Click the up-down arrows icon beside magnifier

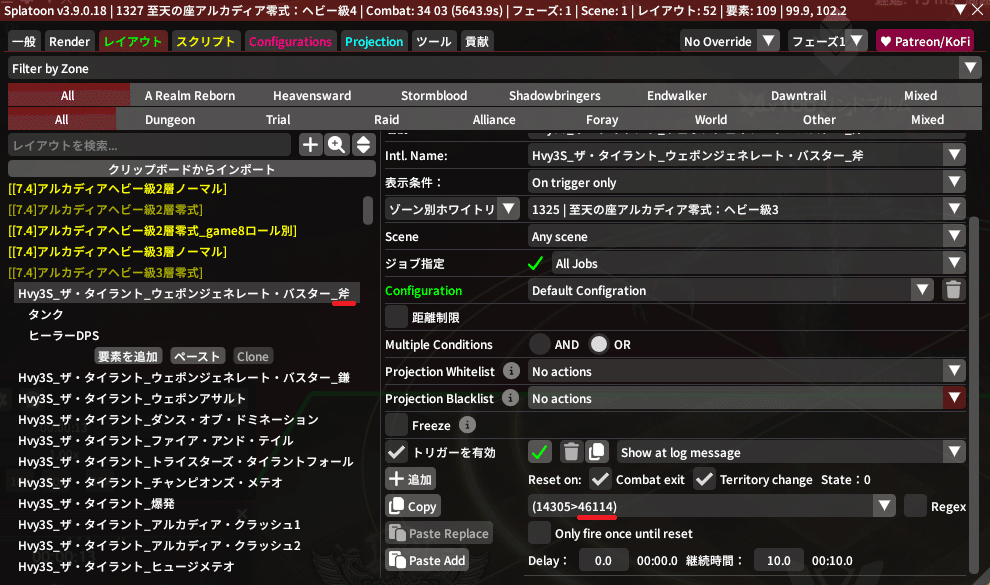pos(362,145)
